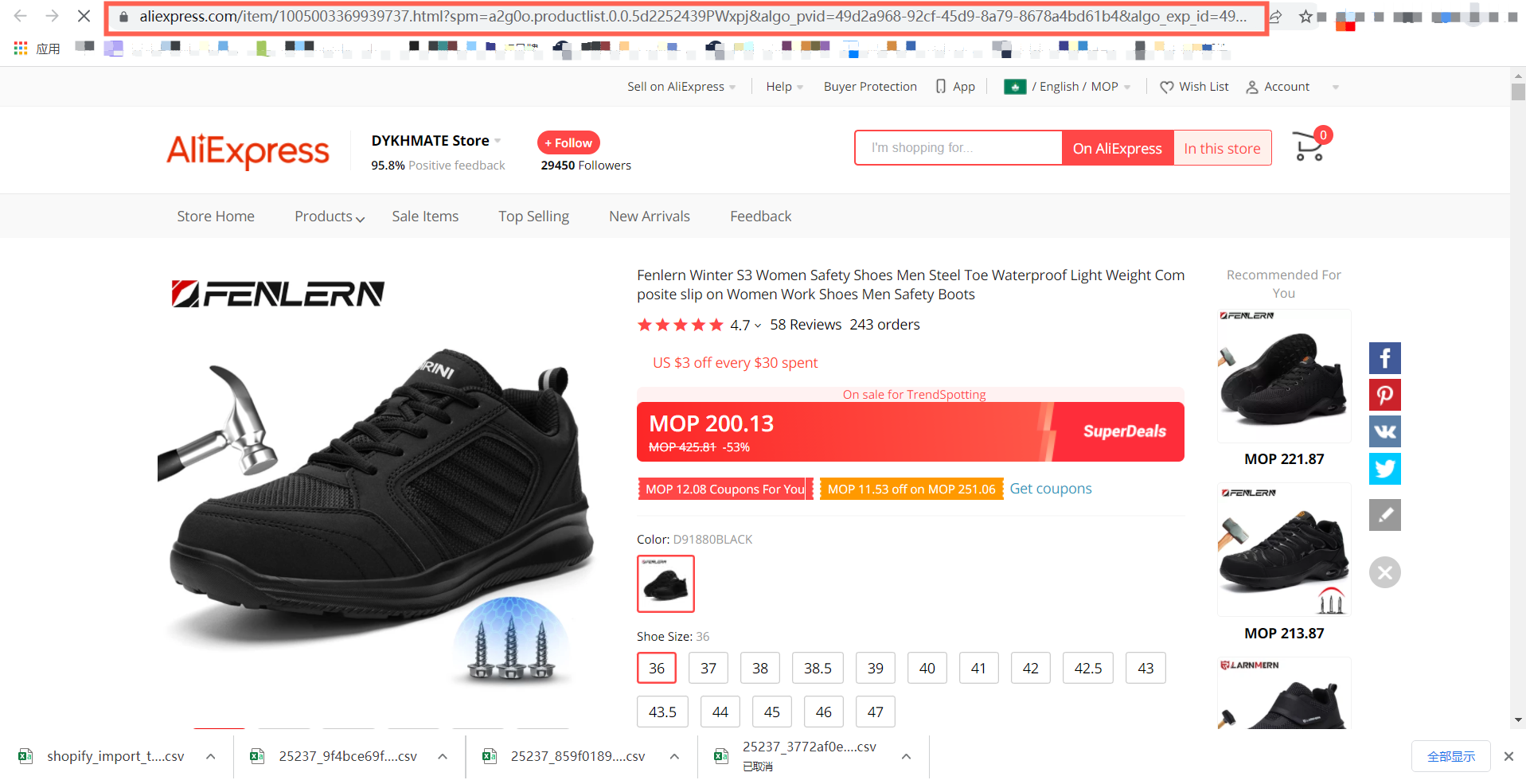The image size is (1526, 784).
Task: Expand the Help dropdown
Action: 800,87
